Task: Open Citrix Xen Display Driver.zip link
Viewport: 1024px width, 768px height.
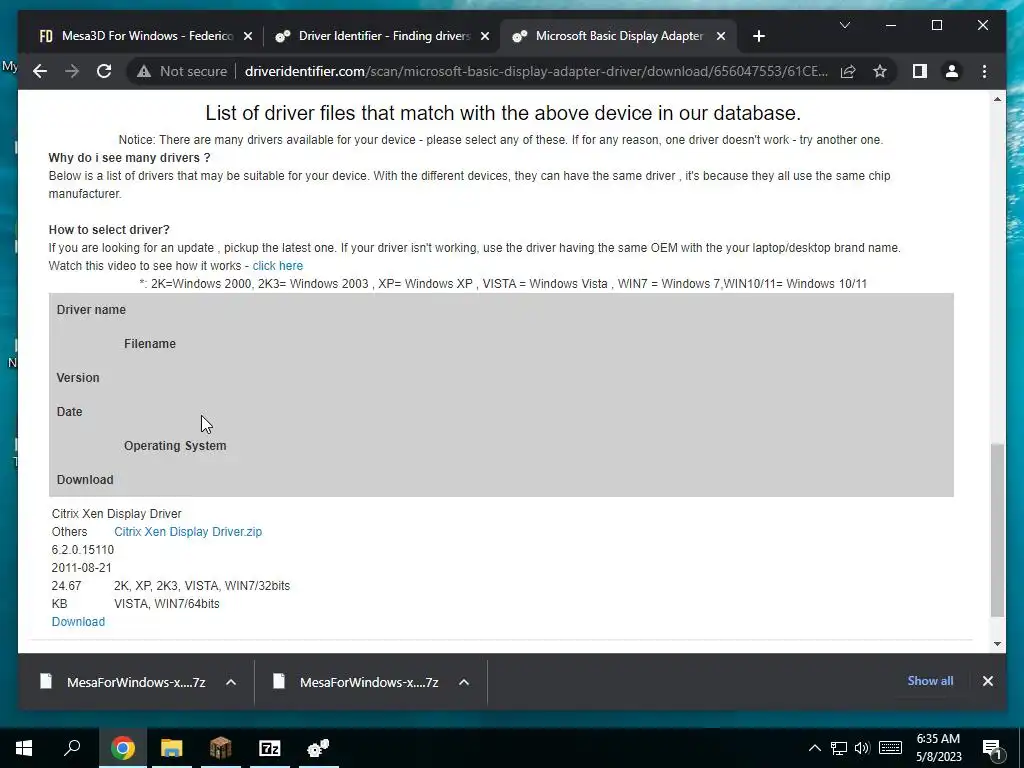Action: pyautogui.click(x=188, y=532)
